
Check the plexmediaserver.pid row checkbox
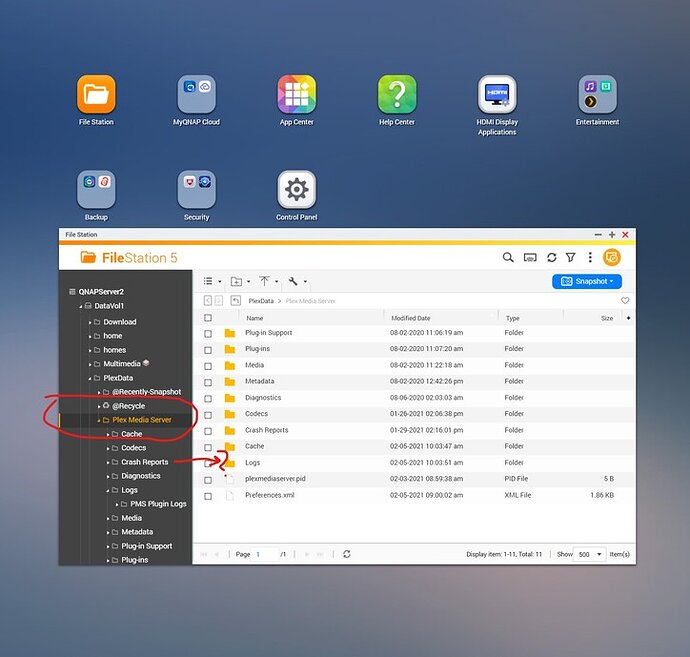(x=208, y=480)
